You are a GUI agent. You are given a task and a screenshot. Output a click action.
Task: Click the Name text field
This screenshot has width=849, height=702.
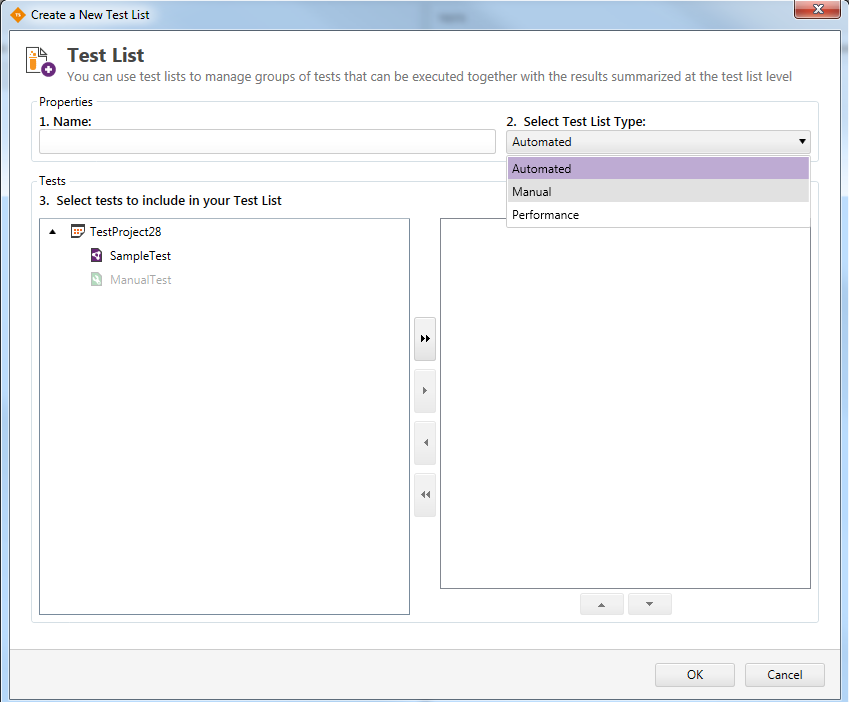pyautogui.click(x=267, y=142)
